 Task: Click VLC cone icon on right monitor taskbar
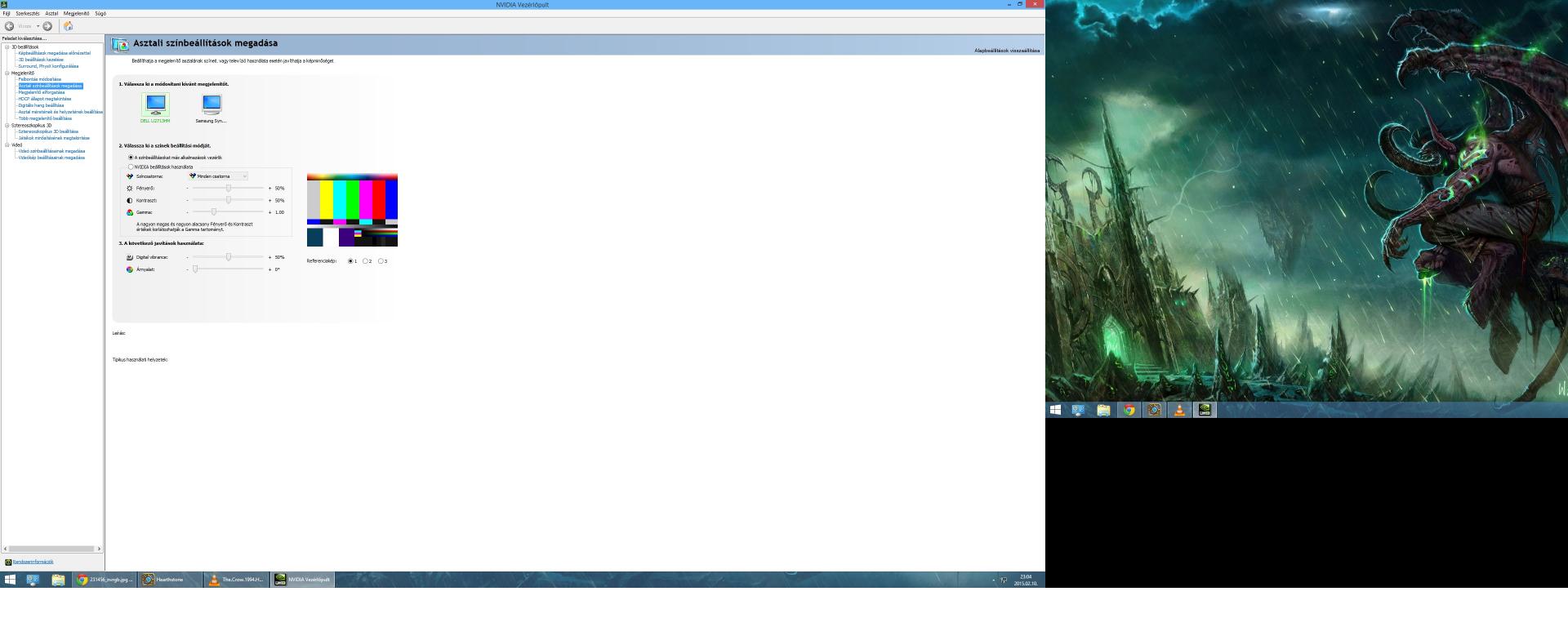[x=1179, y=410]
